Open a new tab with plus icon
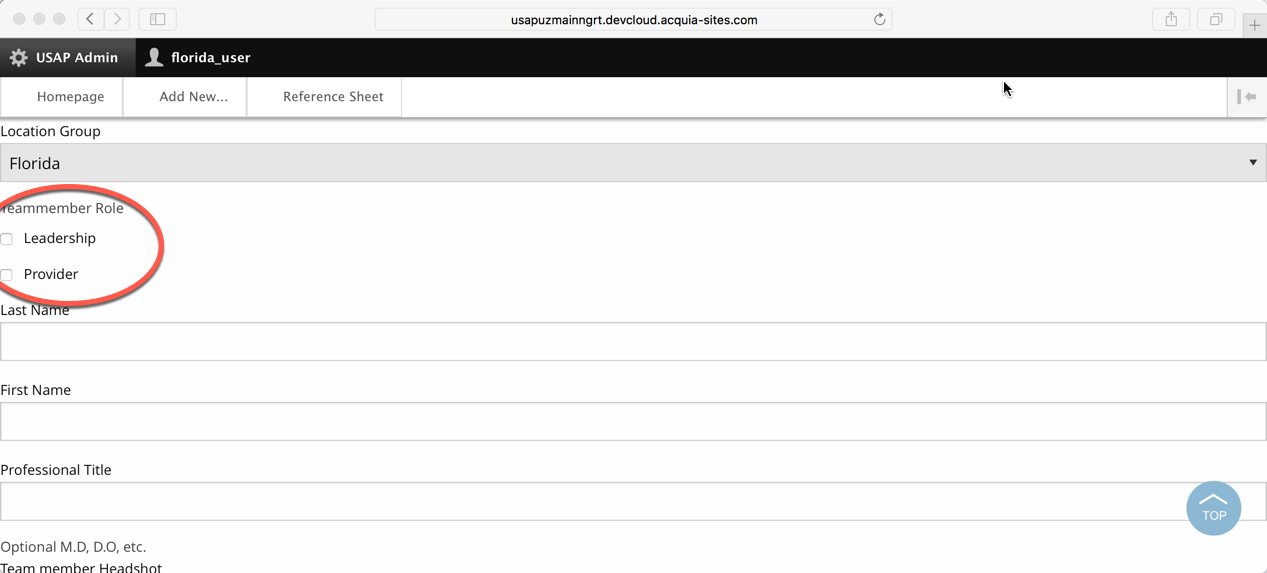Image resolution: width=1267 pixels, height=573 pixels. click(x=1254, y=25)
